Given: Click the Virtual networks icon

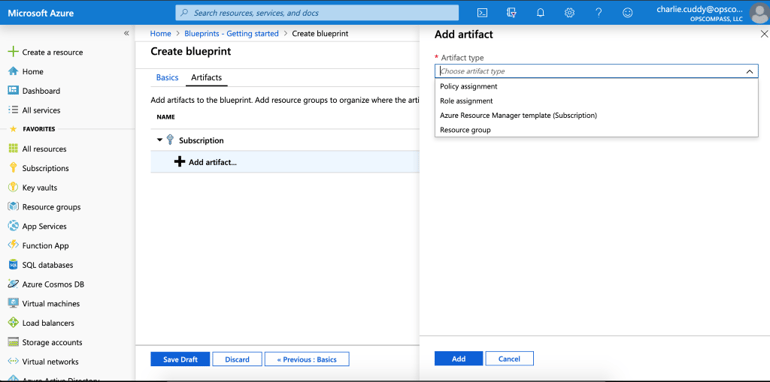Looking at the screenshot, I should click(13, 361).
